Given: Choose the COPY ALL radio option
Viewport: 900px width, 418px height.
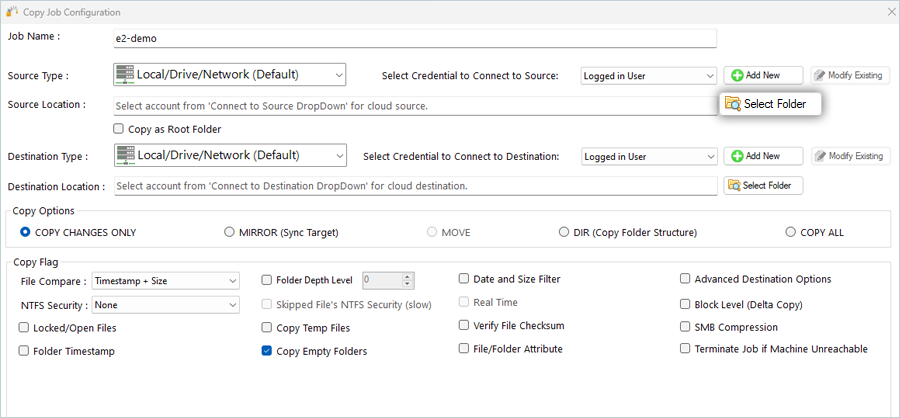Looking at the screenshot, I should [x=792, y=232].
